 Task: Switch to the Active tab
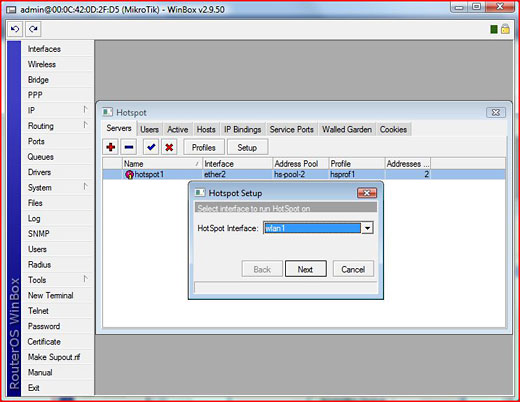point(178,129)
